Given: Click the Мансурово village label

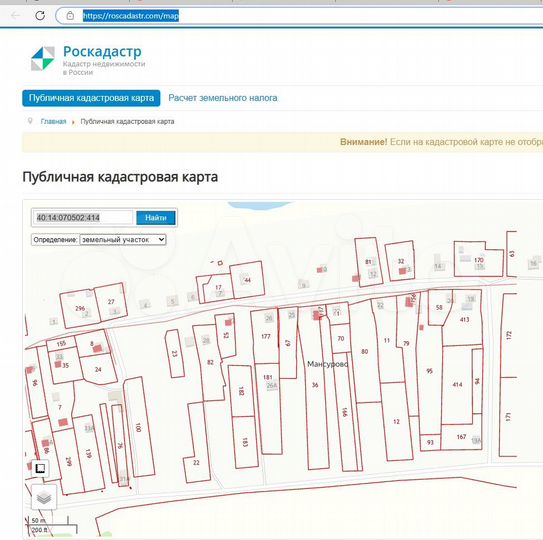Looking at the screenshot, I should pos(328,364).
